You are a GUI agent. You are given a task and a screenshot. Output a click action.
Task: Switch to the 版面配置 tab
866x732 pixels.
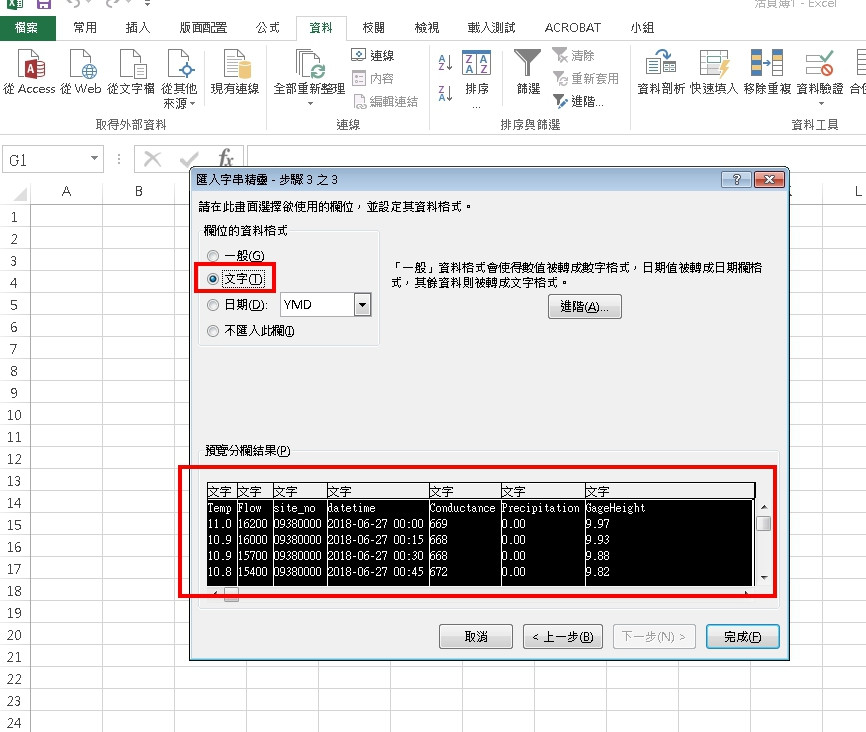(x=203, y=28)
